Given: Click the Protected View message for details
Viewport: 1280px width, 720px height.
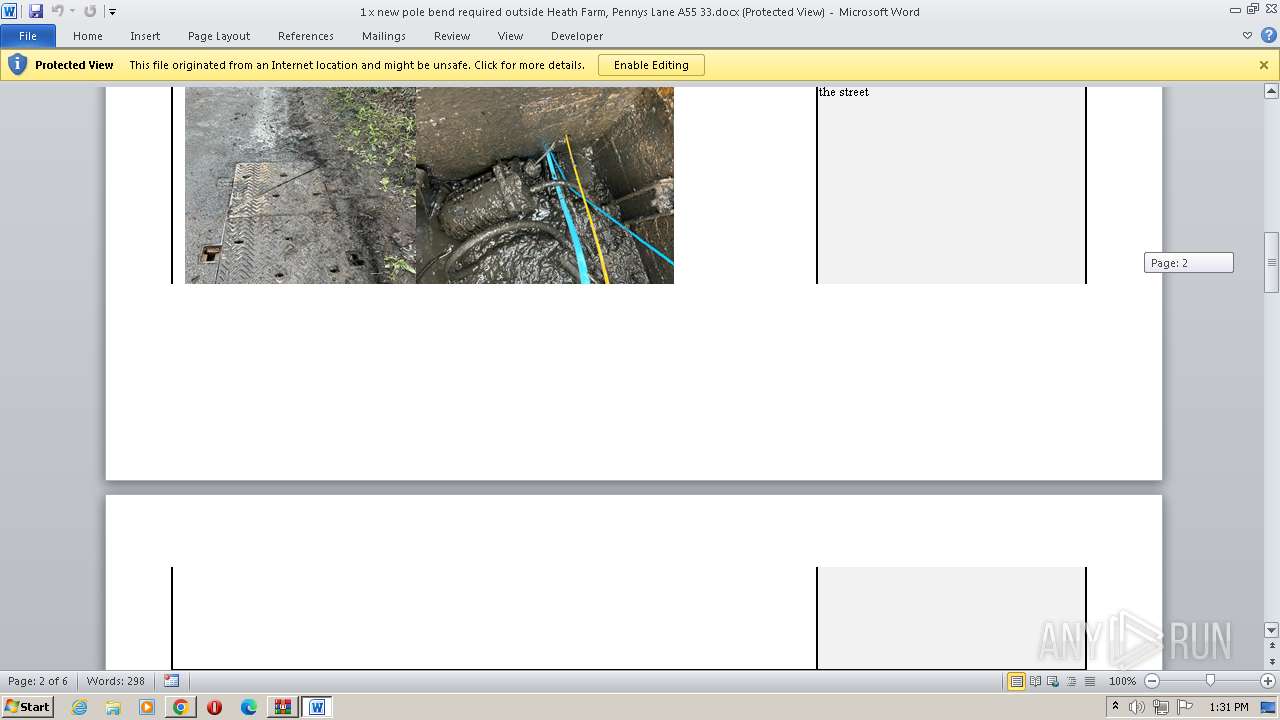Looking at the screenshot, I should pyautogui.click(x=357, y=65).
